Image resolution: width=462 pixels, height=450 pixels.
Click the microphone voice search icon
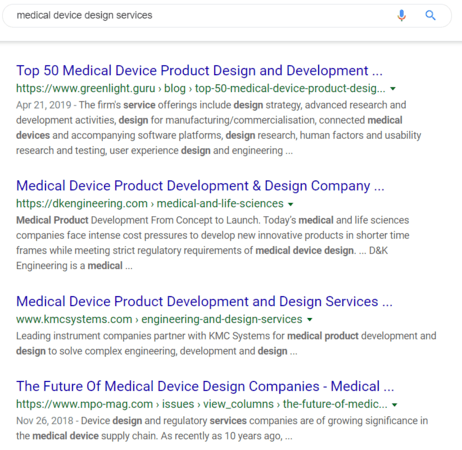click(x=402, y=15)
